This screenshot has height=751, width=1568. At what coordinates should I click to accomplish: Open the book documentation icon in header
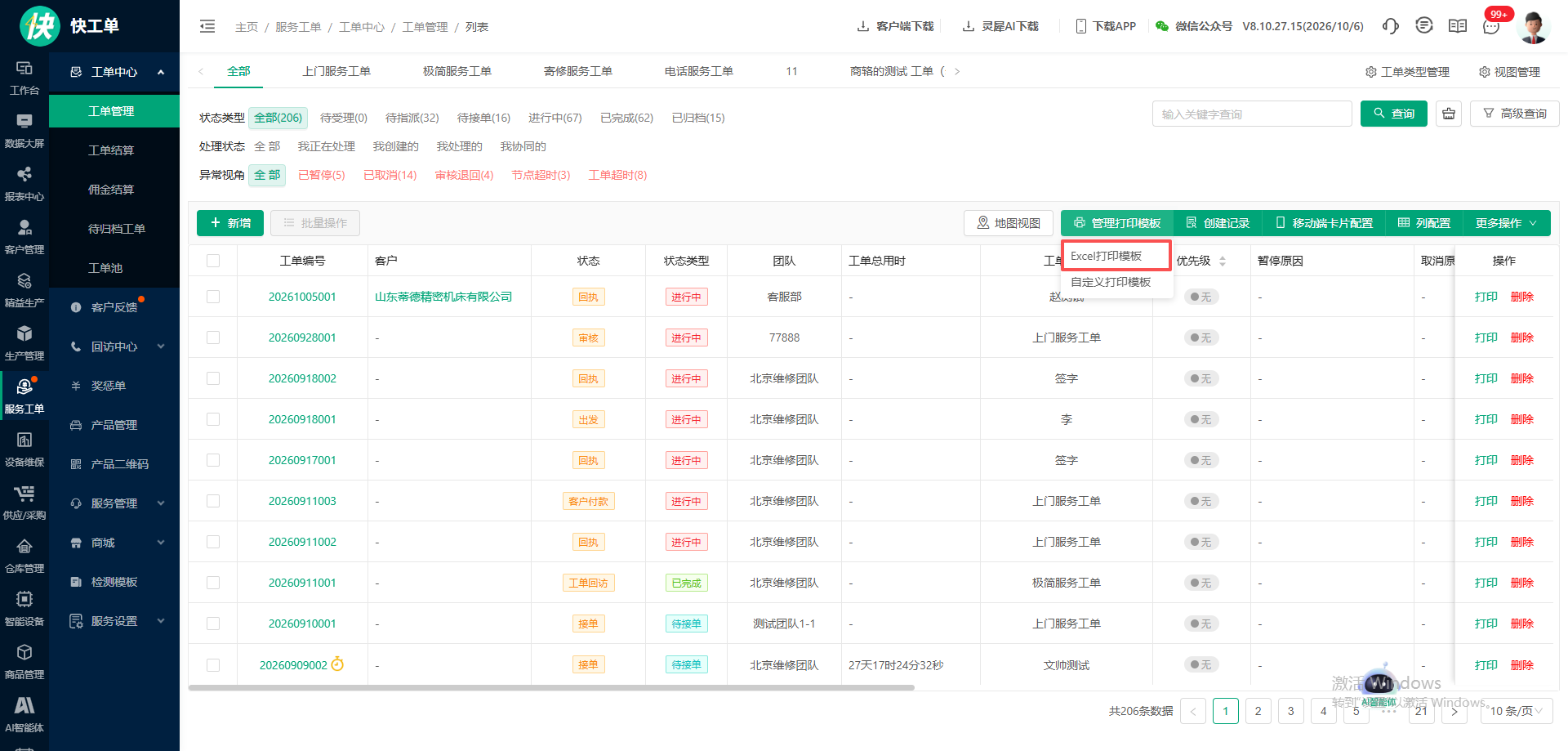(x=1458, y=26)
